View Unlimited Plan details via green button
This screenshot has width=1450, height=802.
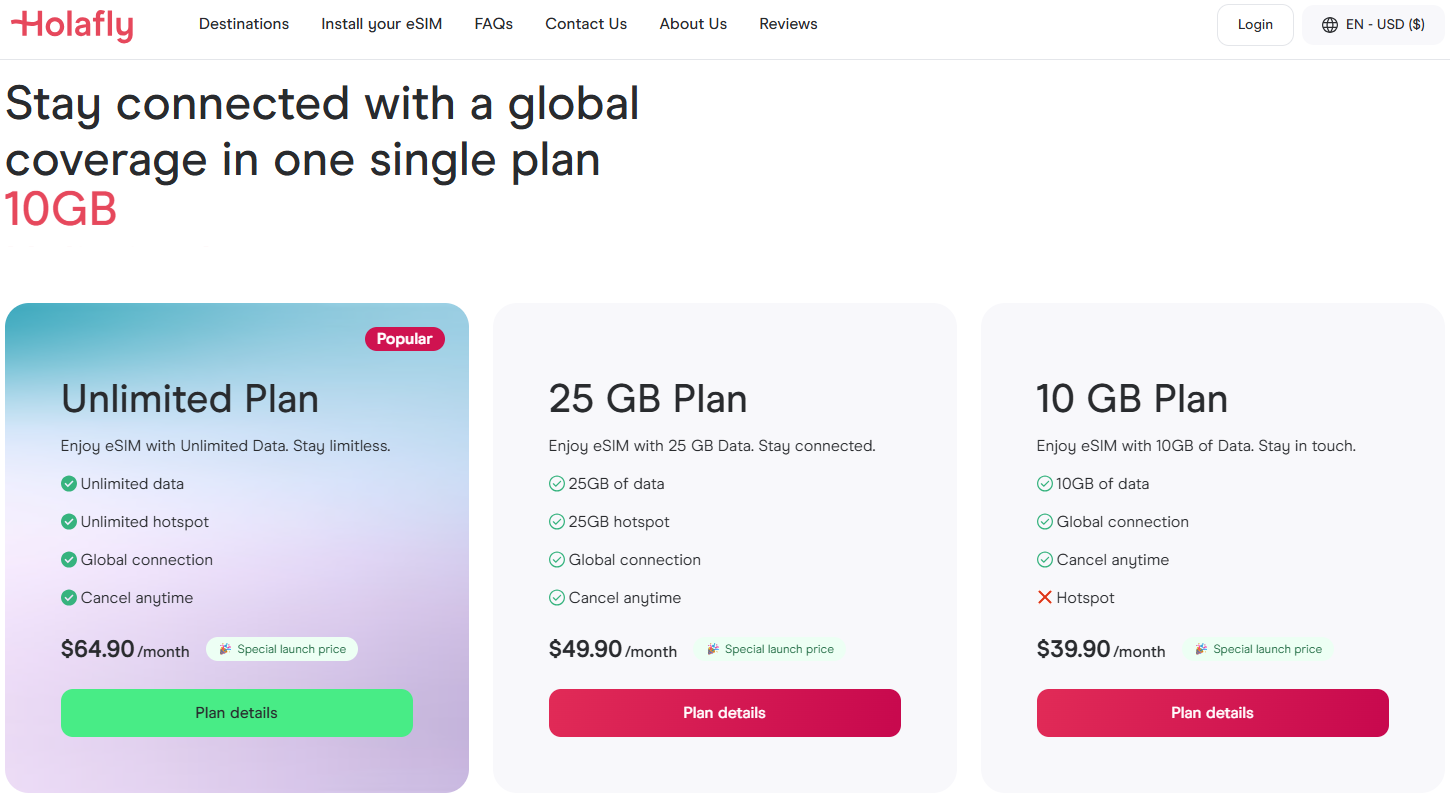[237, 713]
